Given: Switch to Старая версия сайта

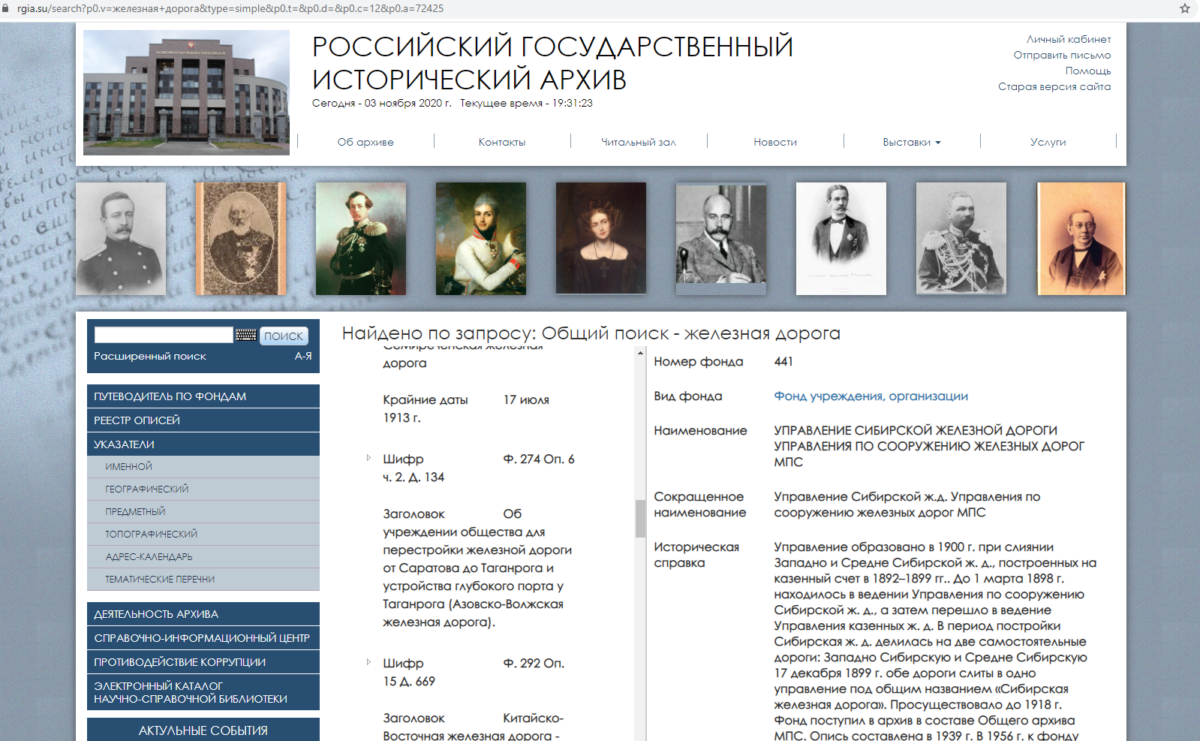Looking at the screenshot, I should pos(1054,87).
